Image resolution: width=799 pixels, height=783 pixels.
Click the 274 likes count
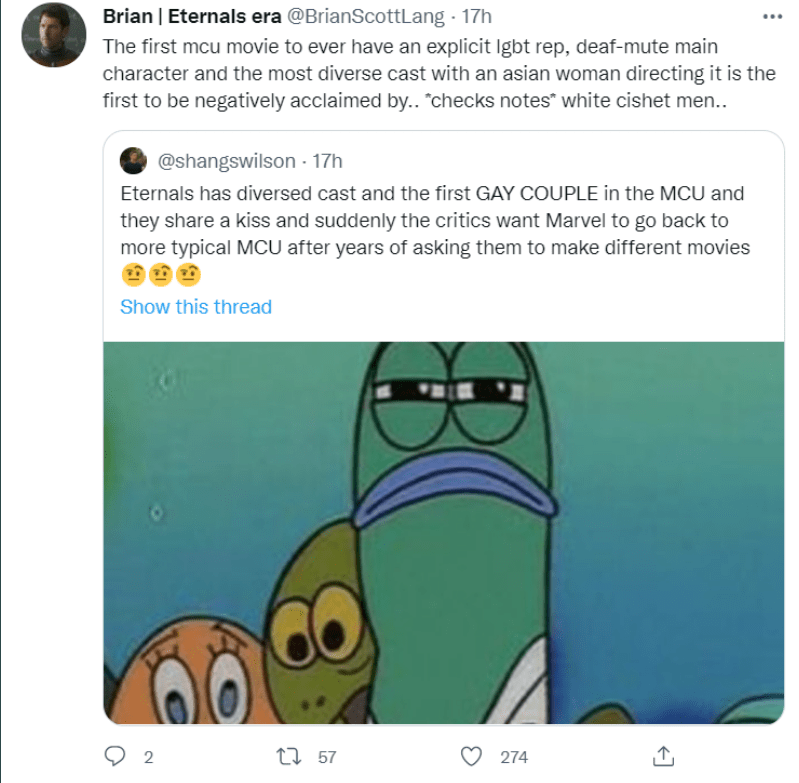(x=514, y=757)
